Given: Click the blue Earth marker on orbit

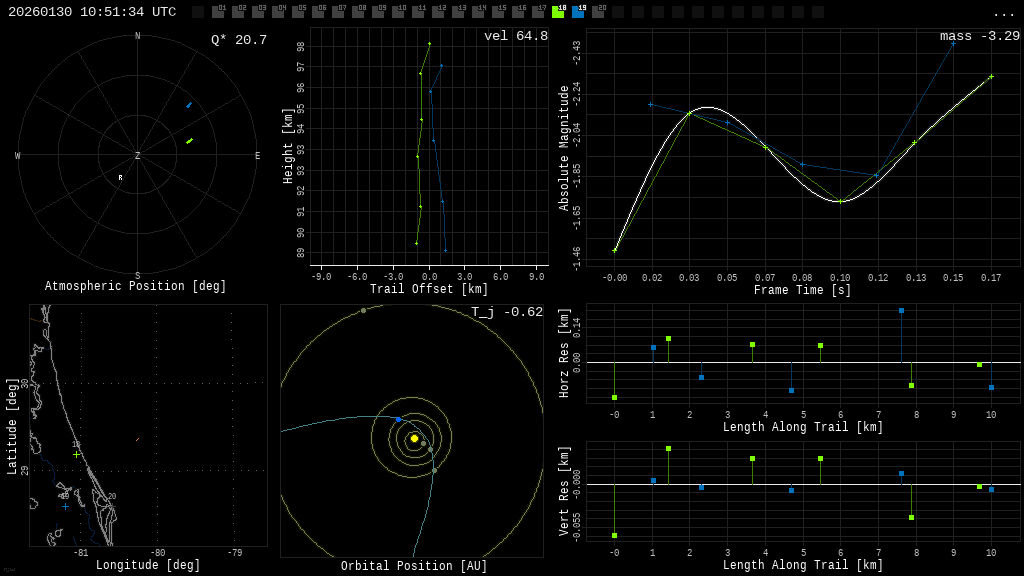Looking at the screenshot, I should (x=398, y=420).
